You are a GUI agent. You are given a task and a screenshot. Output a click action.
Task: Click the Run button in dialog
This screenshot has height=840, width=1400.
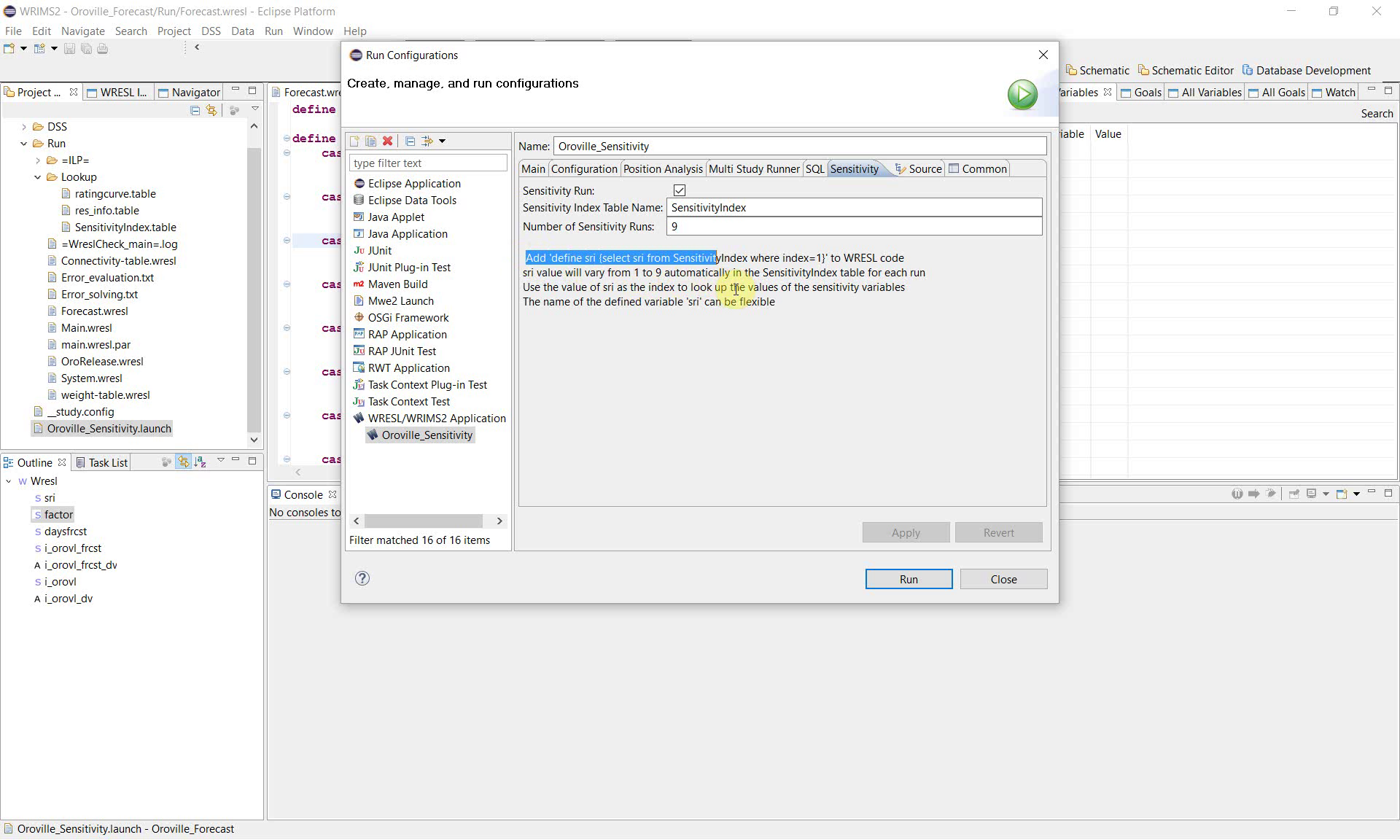[909, 579]
